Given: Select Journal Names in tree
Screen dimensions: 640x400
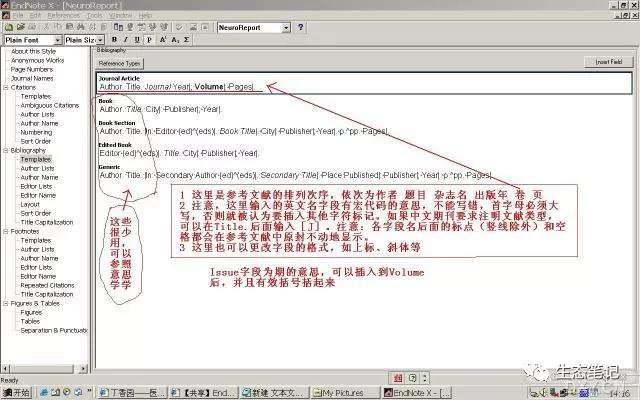Looking at the screenshot, I should click(32, 78).
